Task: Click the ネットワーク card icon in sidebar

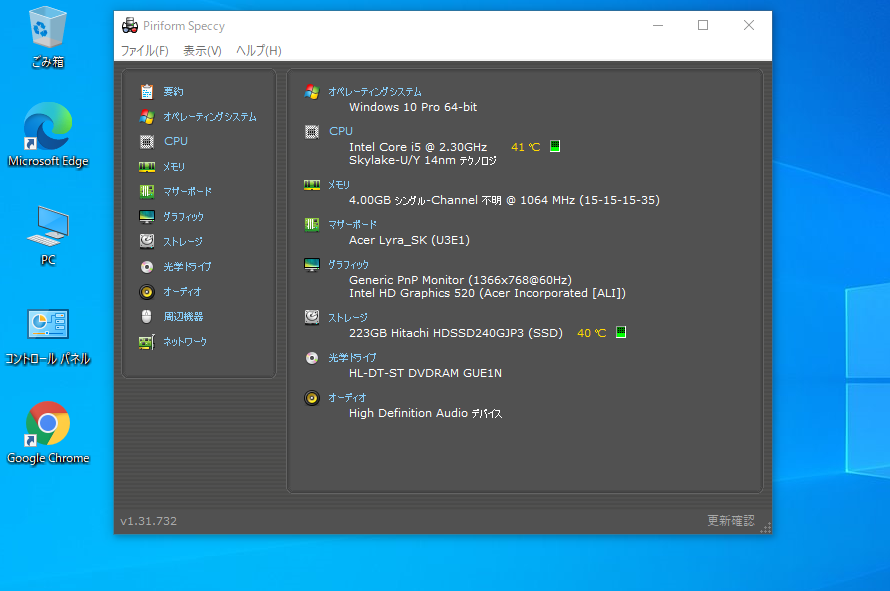Action: 147,342
